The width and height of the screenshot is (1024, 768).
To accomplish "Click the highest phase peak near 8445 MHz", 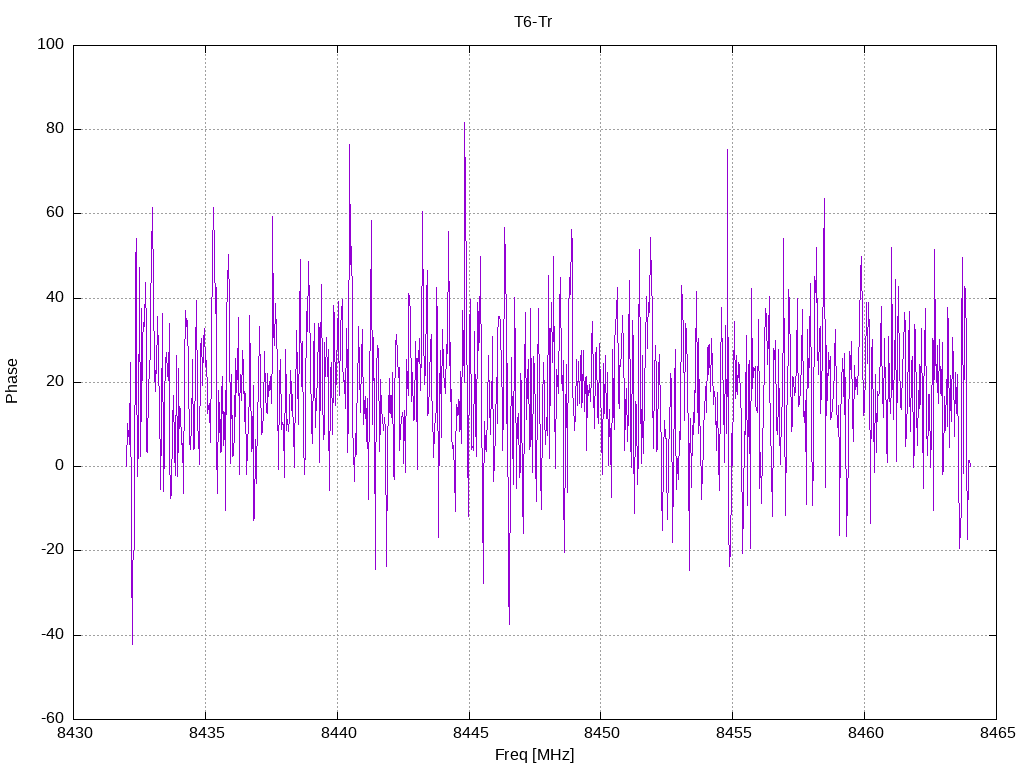I will pos(464,123).
